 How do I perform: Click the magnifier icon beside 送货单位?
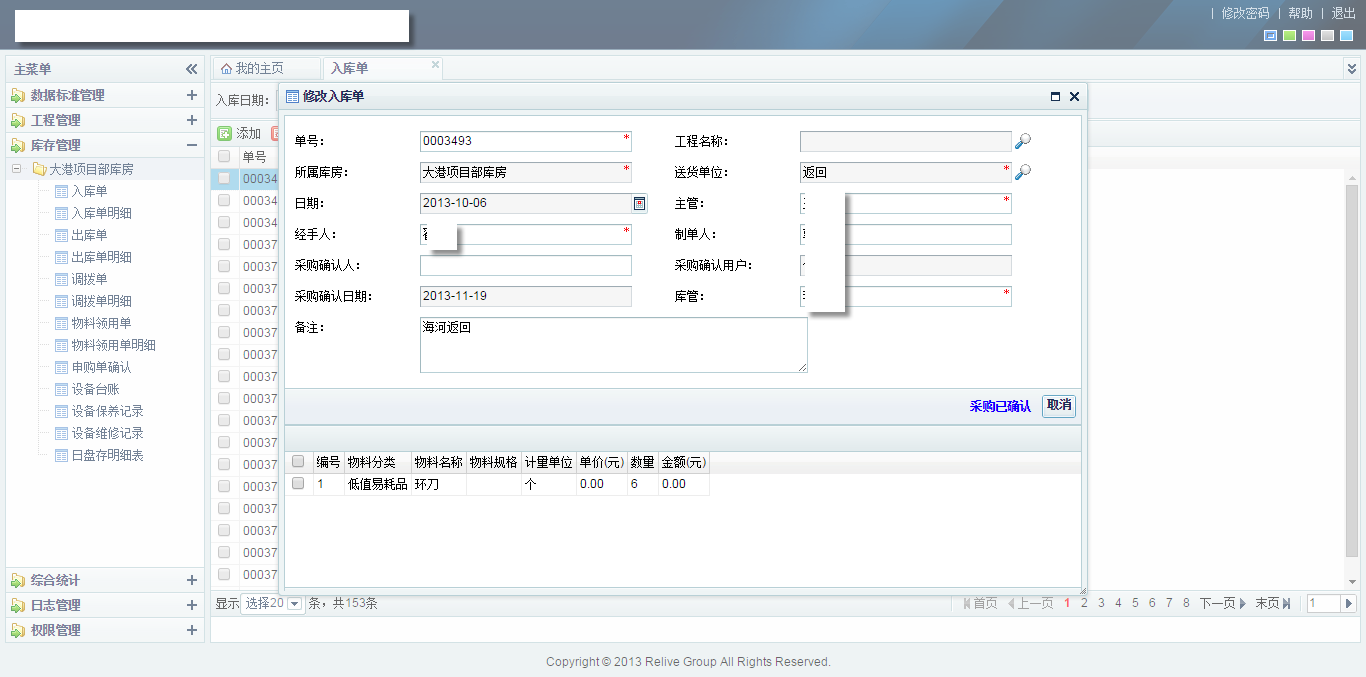[x=1022, y=172]
